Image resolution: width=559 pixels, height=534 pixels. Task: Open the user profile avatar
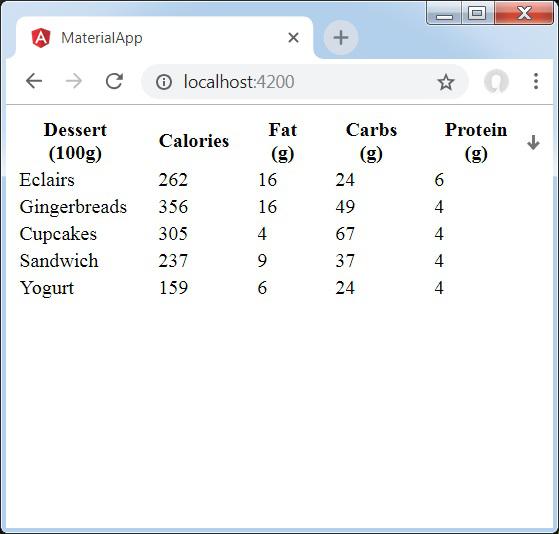pyautogui.click(x=496, y=81)
